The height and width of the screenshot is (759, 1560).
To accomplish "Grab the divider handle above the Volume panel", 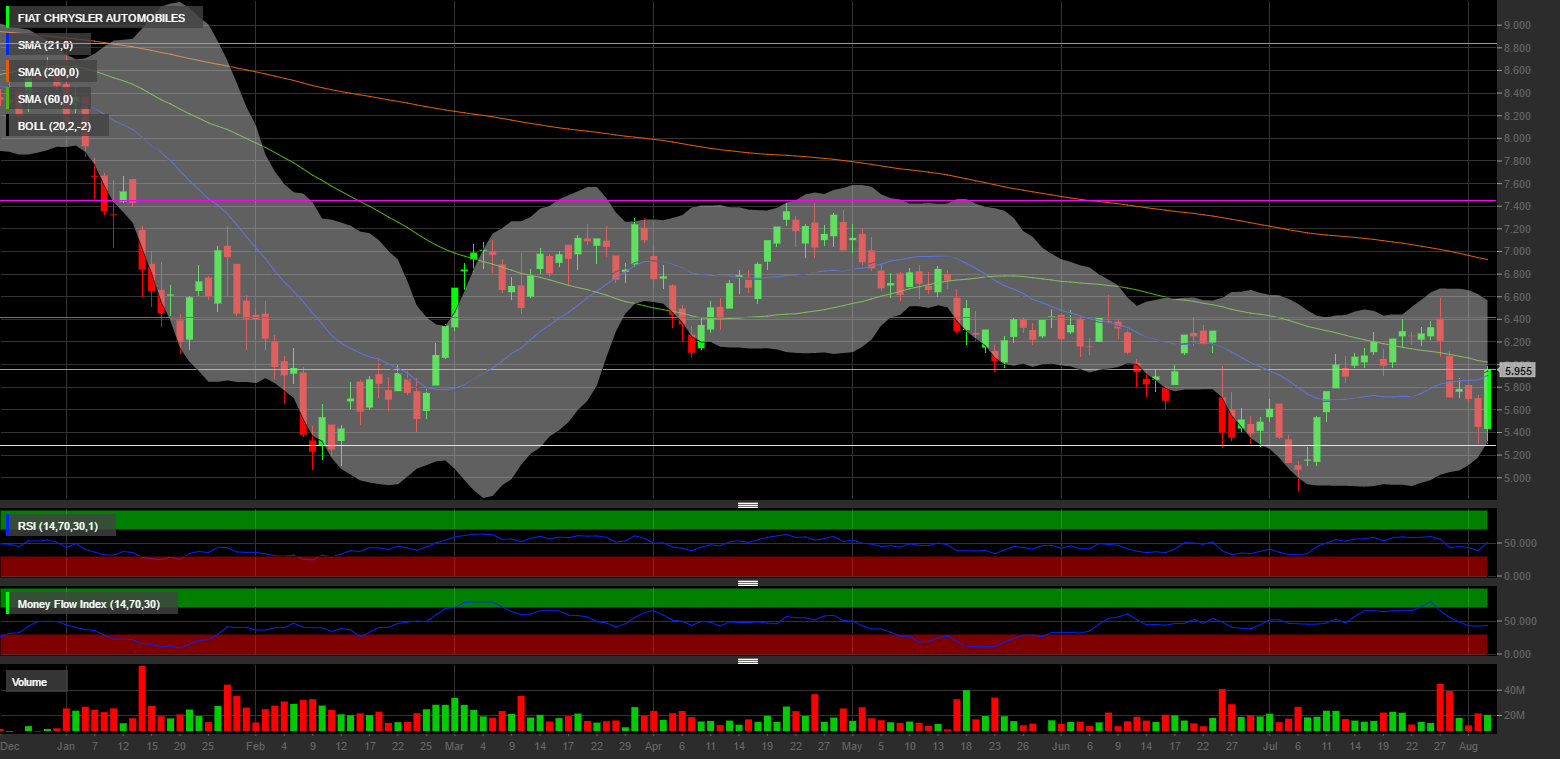I will click(748, 661).
